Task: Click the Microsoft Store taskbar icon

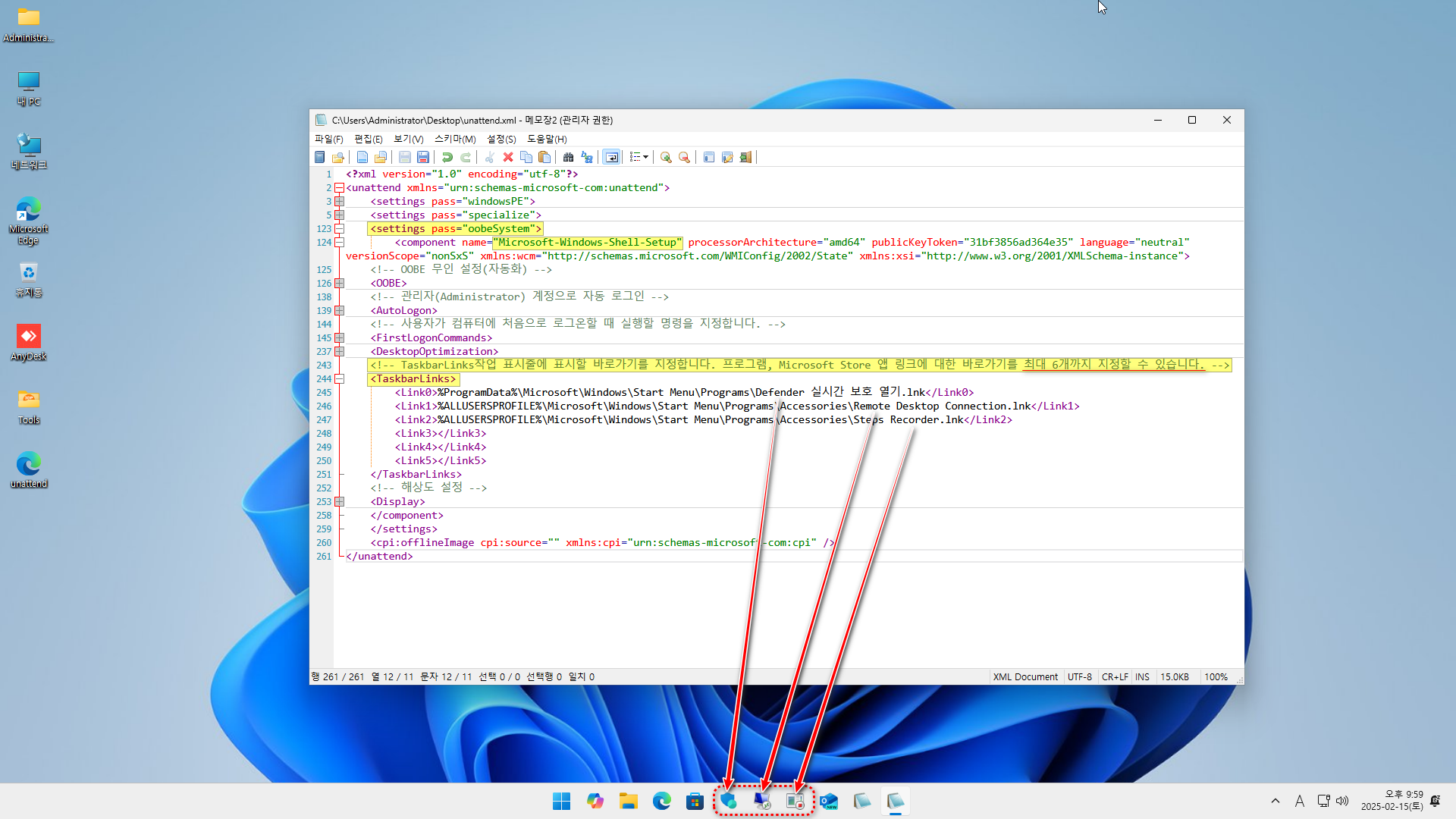Action: point(695,802)
